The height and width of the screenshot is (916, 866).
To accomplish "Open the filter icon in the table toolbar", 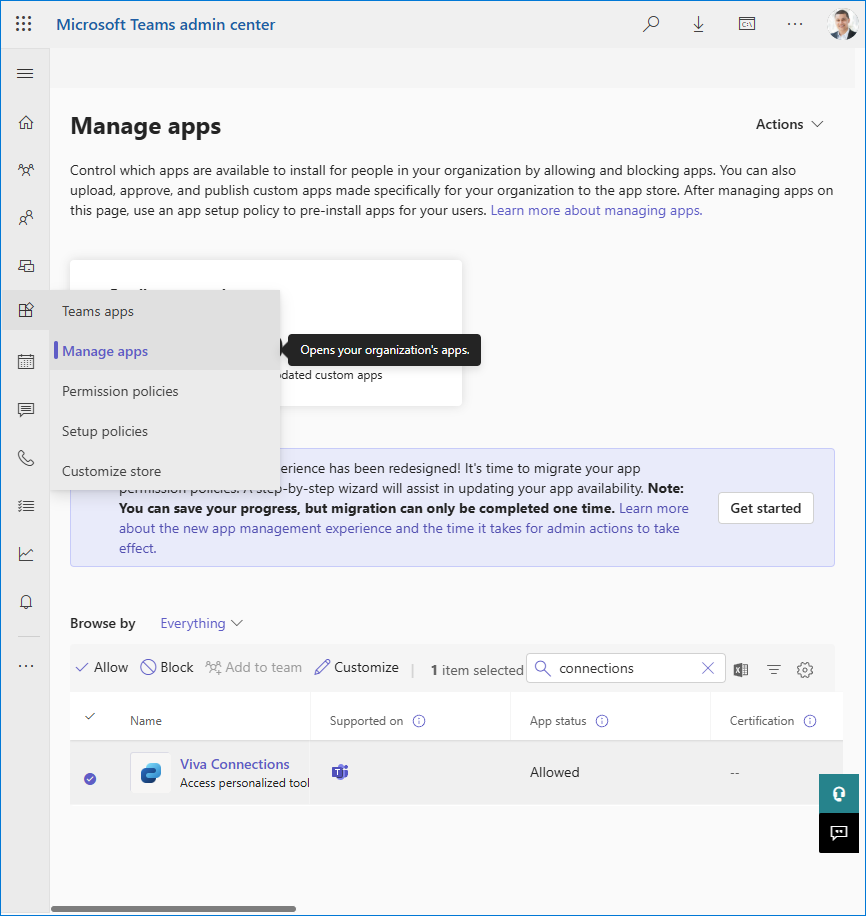I will pyautogui.click(x=774, y=669).
